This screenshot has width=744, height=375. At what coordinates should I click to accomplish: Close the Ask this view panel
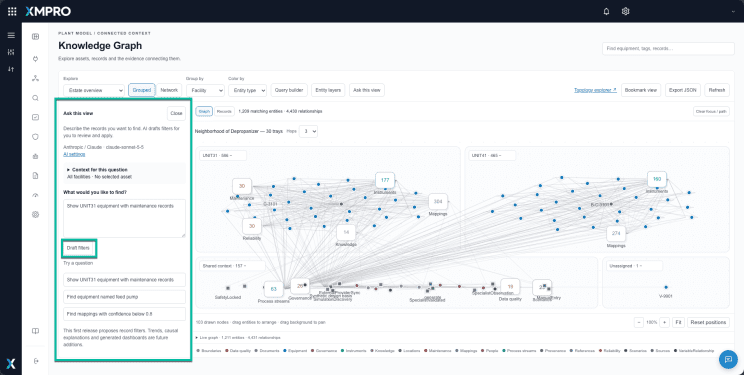[x=177, y=113]
